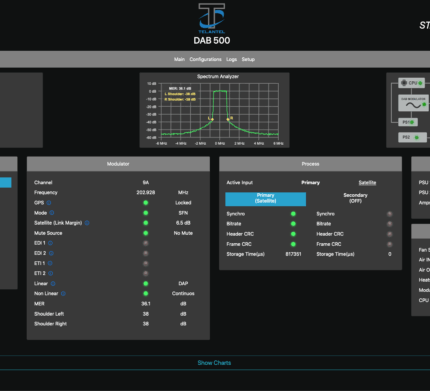Expand the Show Charts section

pos(214,363)
